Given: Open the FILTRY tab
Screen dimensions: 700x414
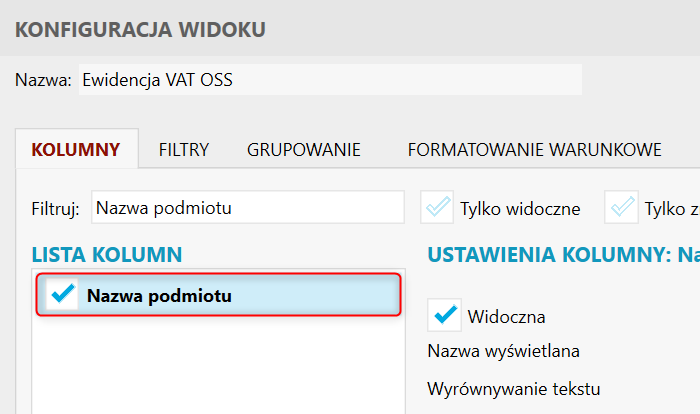Looking at the screenshot, I should point(184,150).
